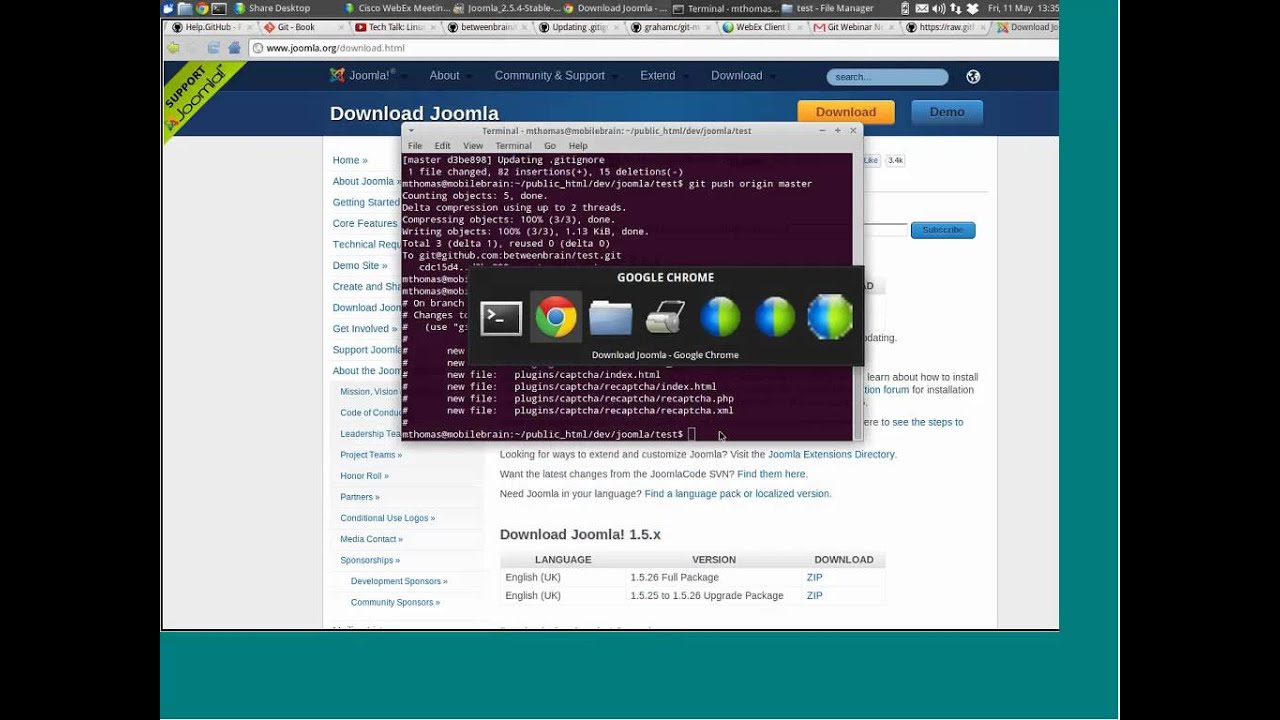Click the Chrome reload button
This screenshot has width=1280, height=720.
[x=213, y=48]
